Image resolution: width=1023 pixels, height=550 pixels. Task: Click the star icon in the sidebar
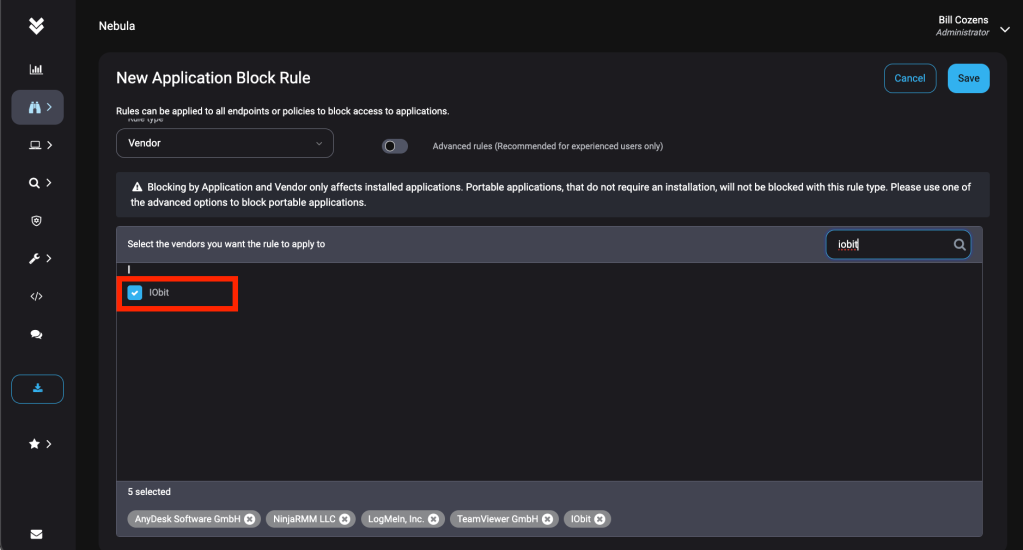click(x=35, y=444)
